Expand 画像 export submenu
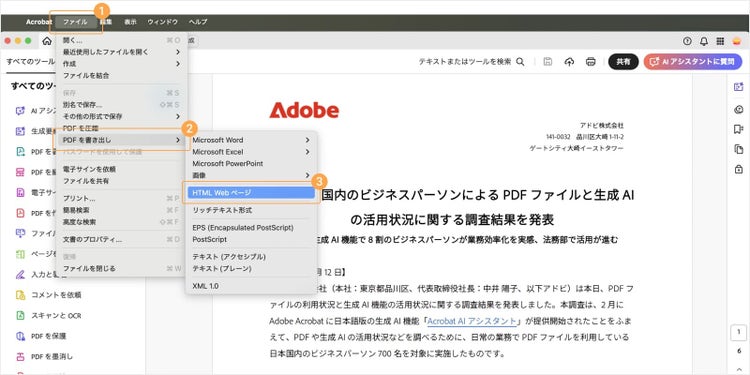 (x=251, y=176)
